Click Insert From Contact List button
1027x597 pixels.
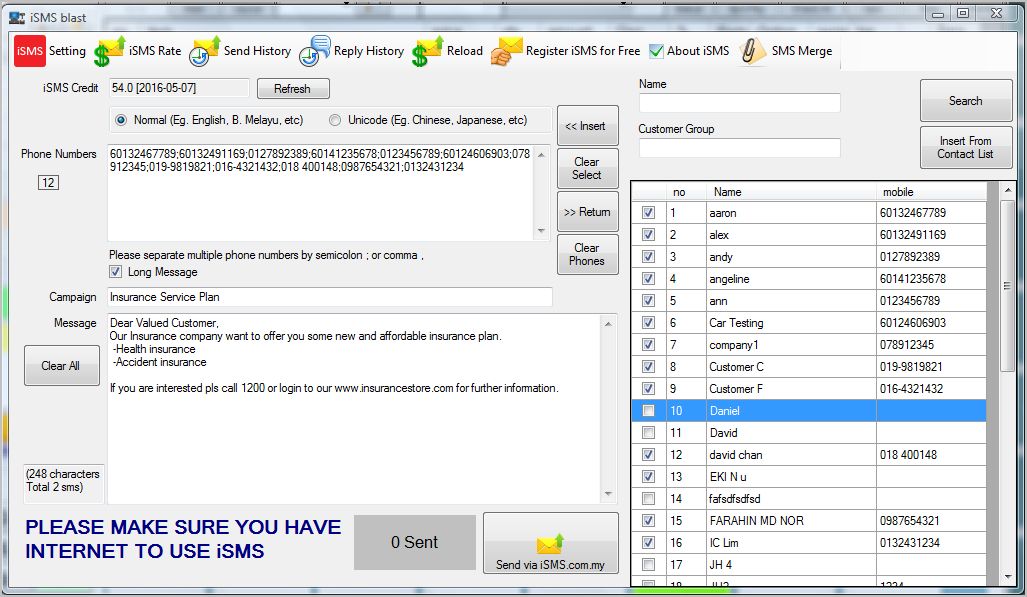click(965, 147)
